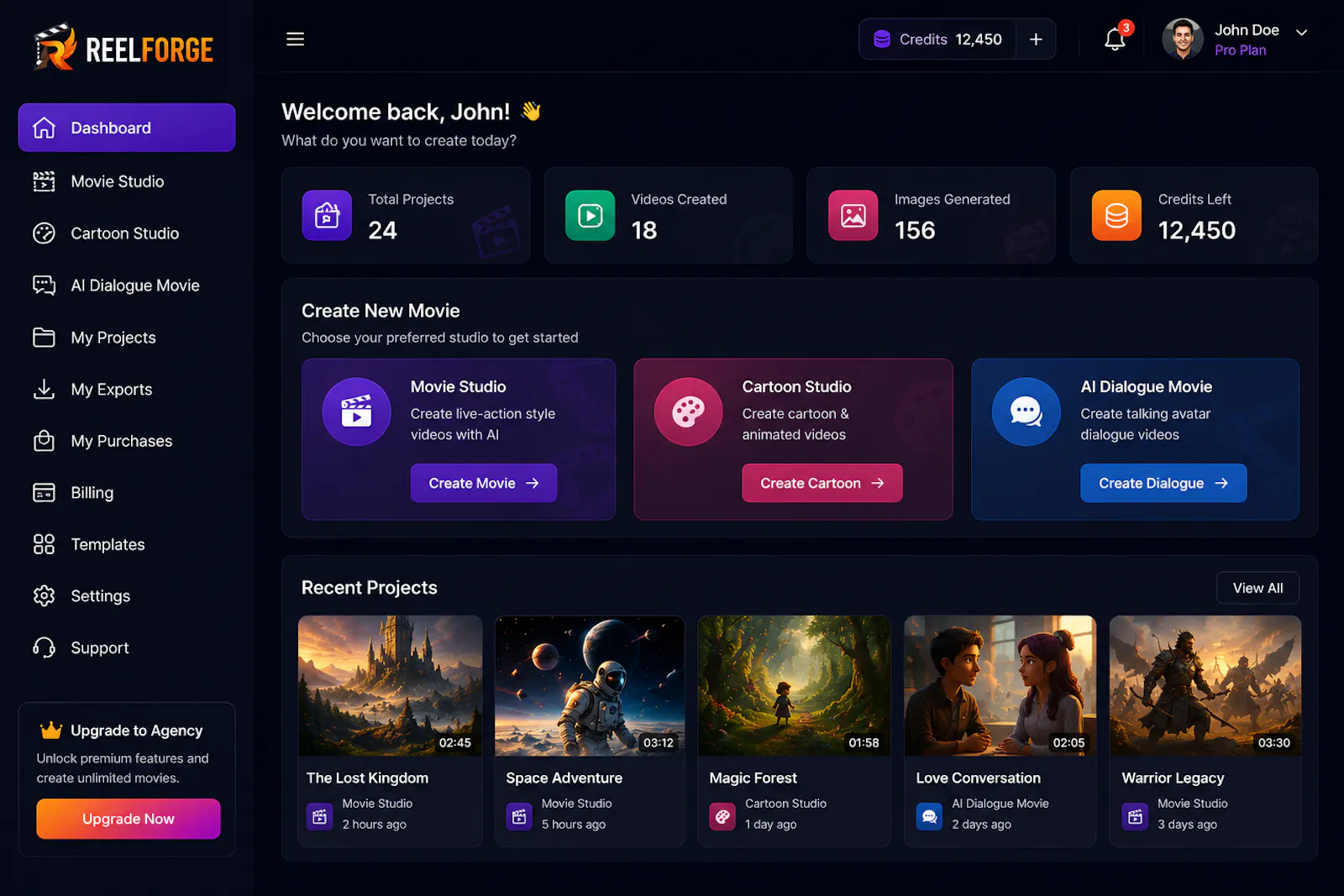Click John Doe profile avatar

(x=1183, y=39)
